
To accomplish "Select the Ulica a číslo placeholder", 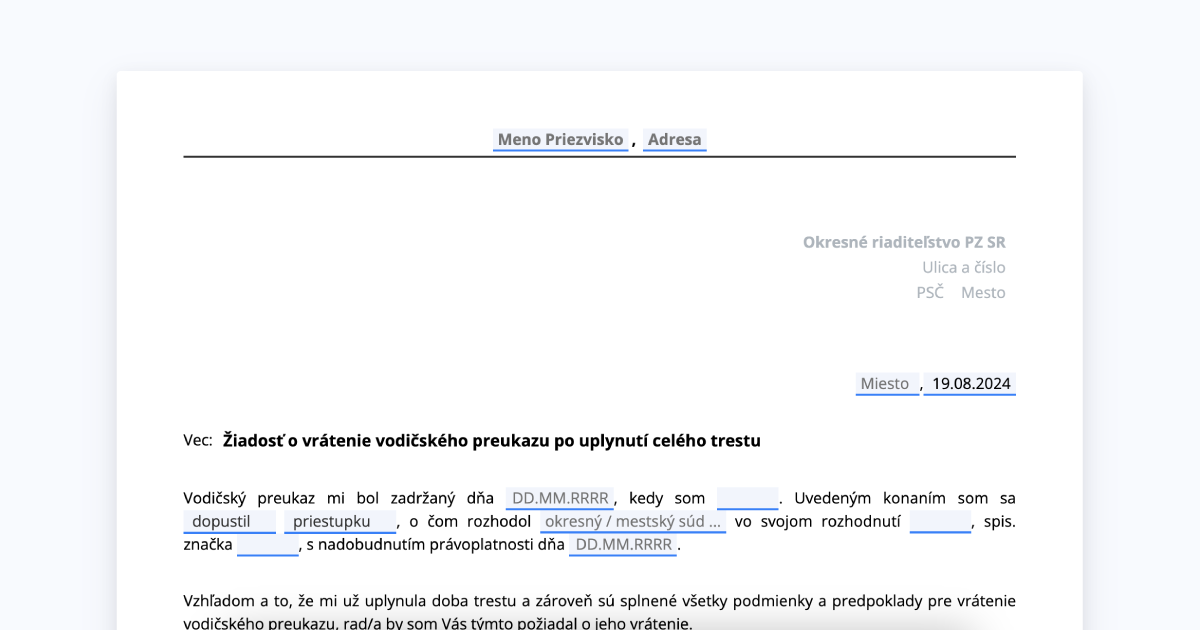I will click(963, 267).
